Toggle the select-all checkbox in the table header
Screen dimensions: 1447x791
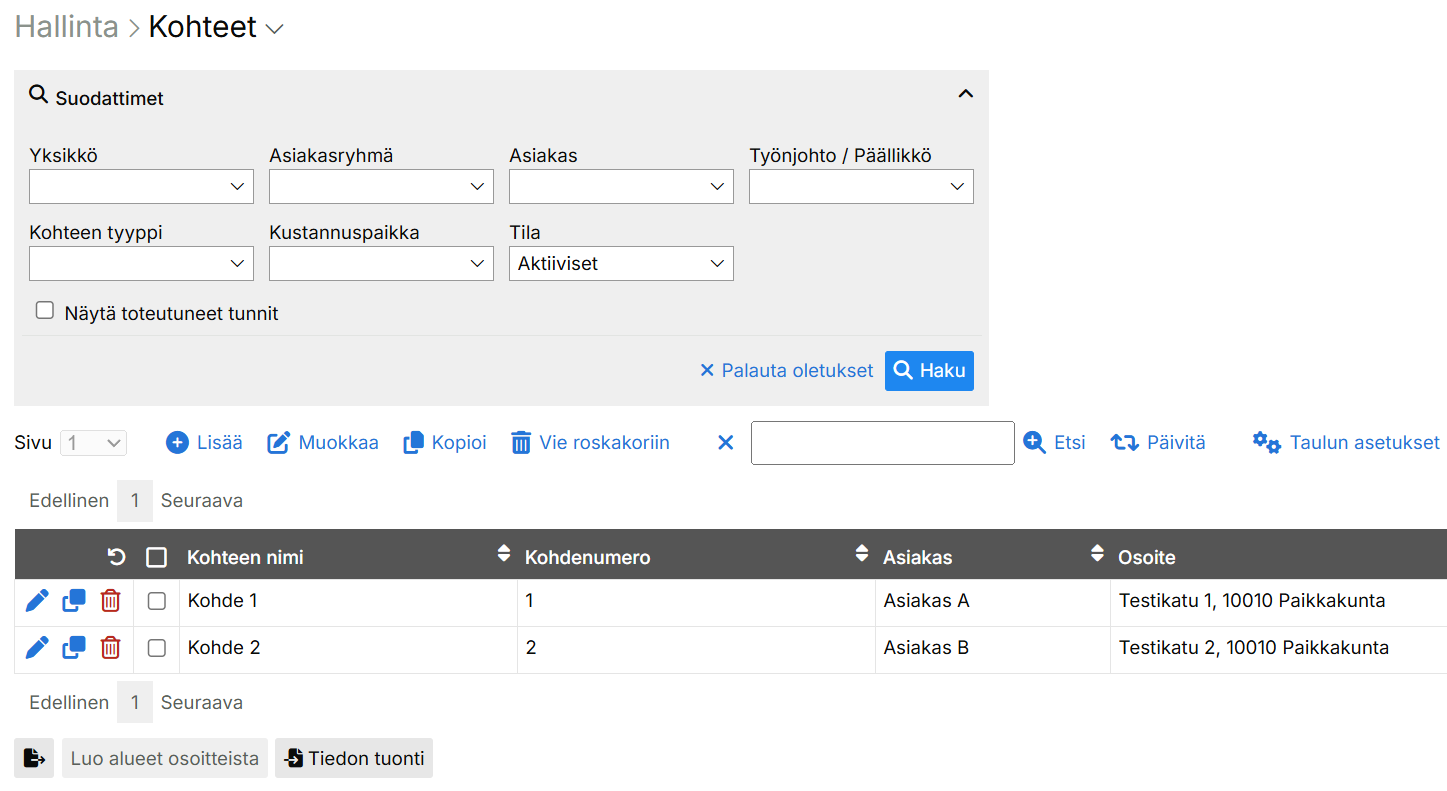tap(157, 557)
